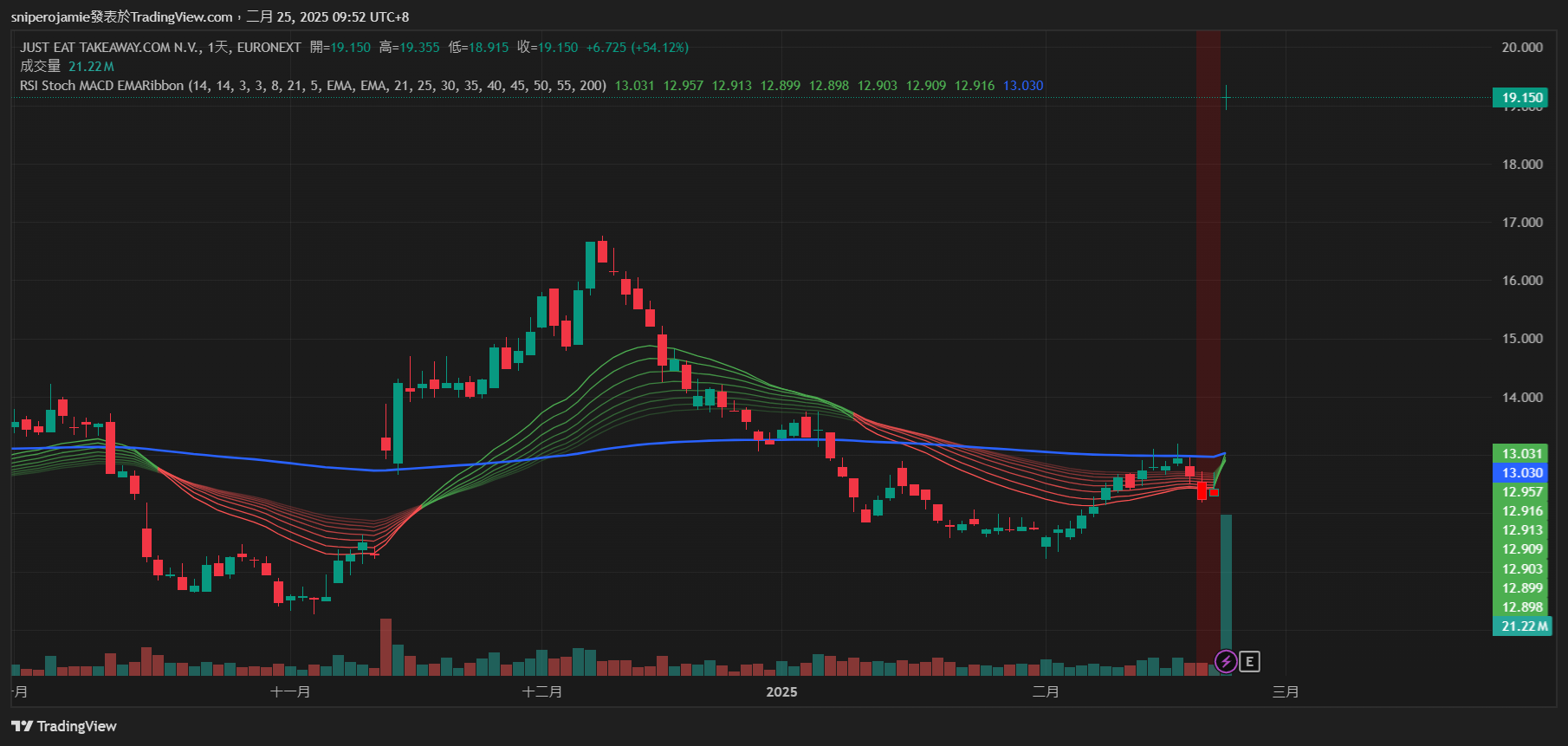This screenshot has width=1568, height=746.
Task: Click the tallest green volume bar at right
Action: [1226, 589]
